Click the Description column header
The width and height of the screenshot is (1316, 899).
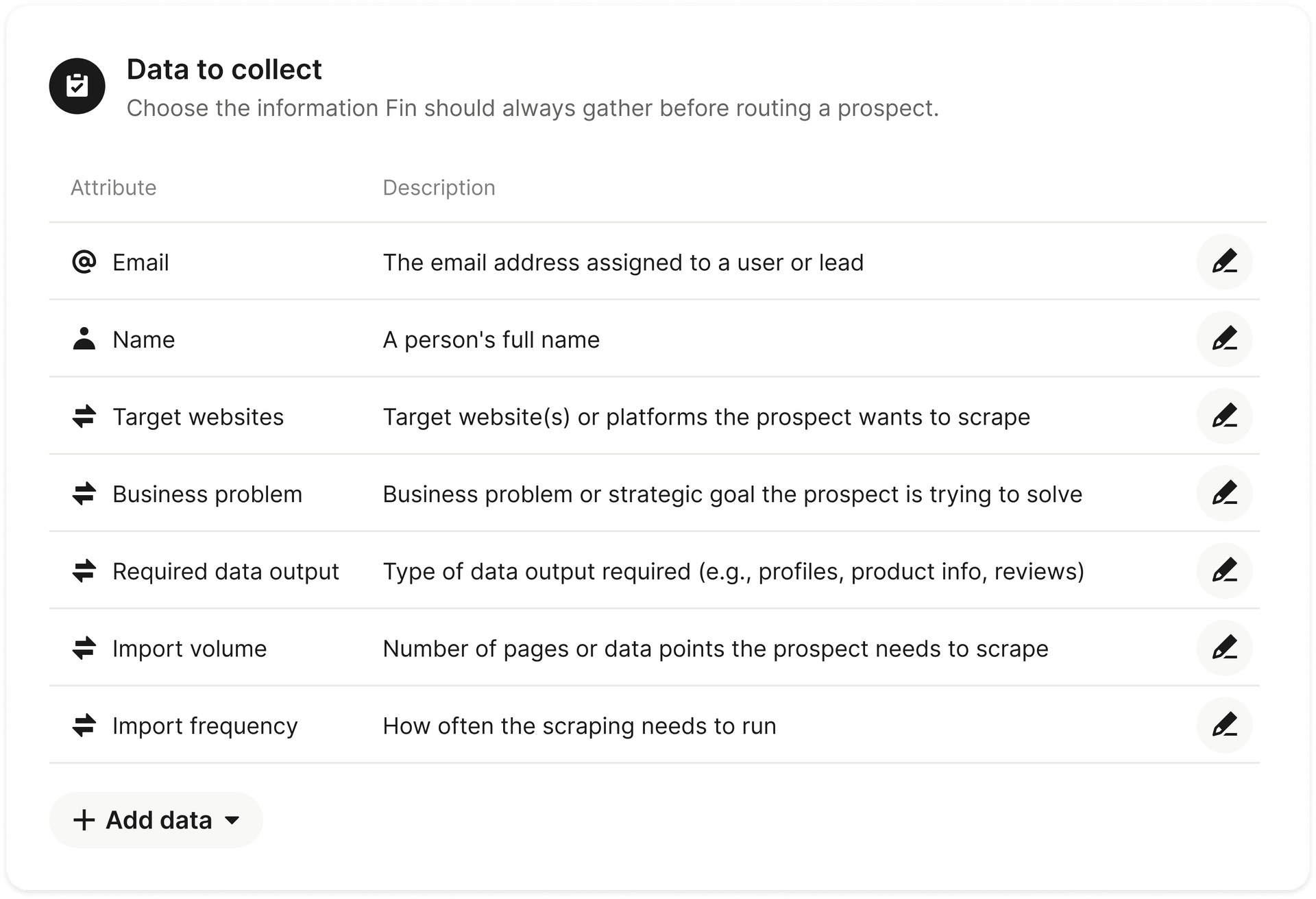coord(439,188)
